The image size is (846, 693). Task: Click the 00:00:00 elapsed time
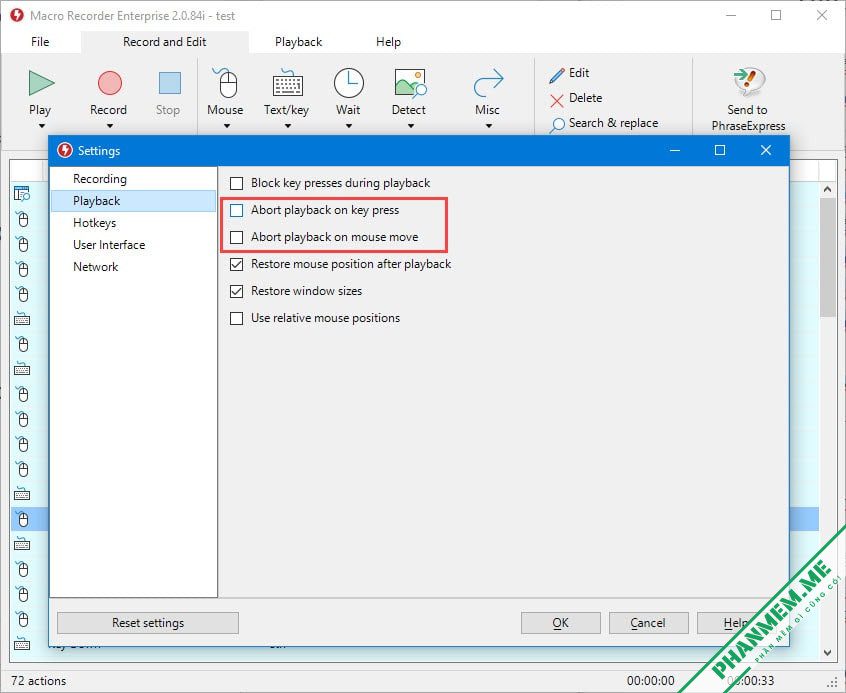coord(650,681)
